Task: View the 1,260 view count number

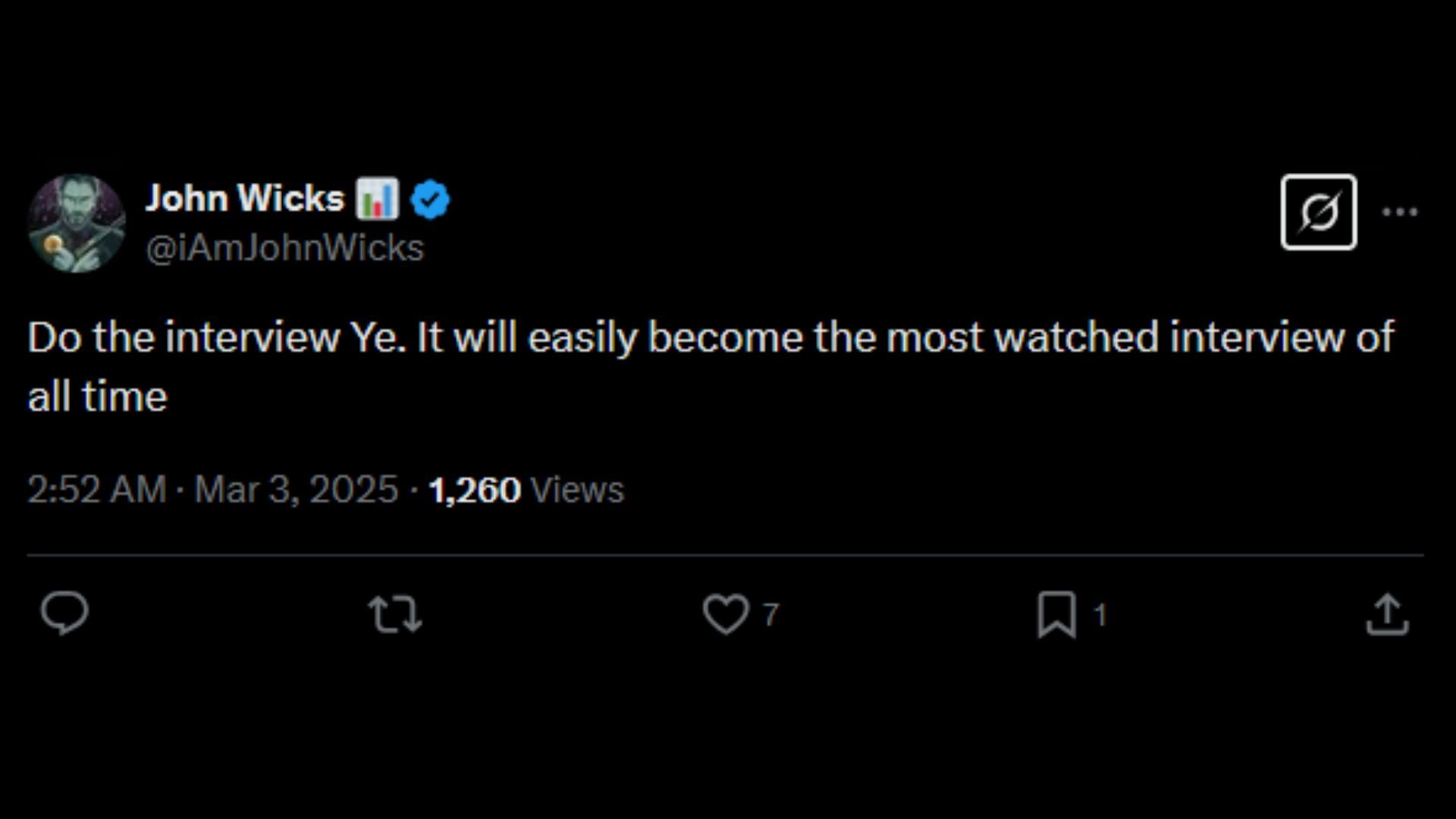Action: tap(475, 490)
